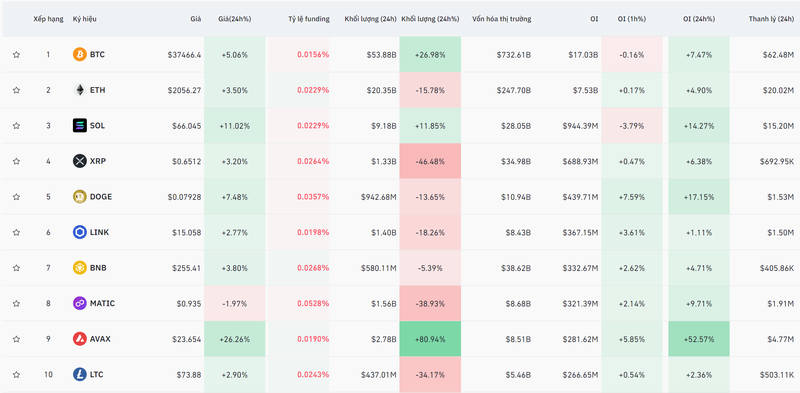Toggle the favorite star for MATIC
This screenshot has height=393, width=800.
(x=16, y=304)
